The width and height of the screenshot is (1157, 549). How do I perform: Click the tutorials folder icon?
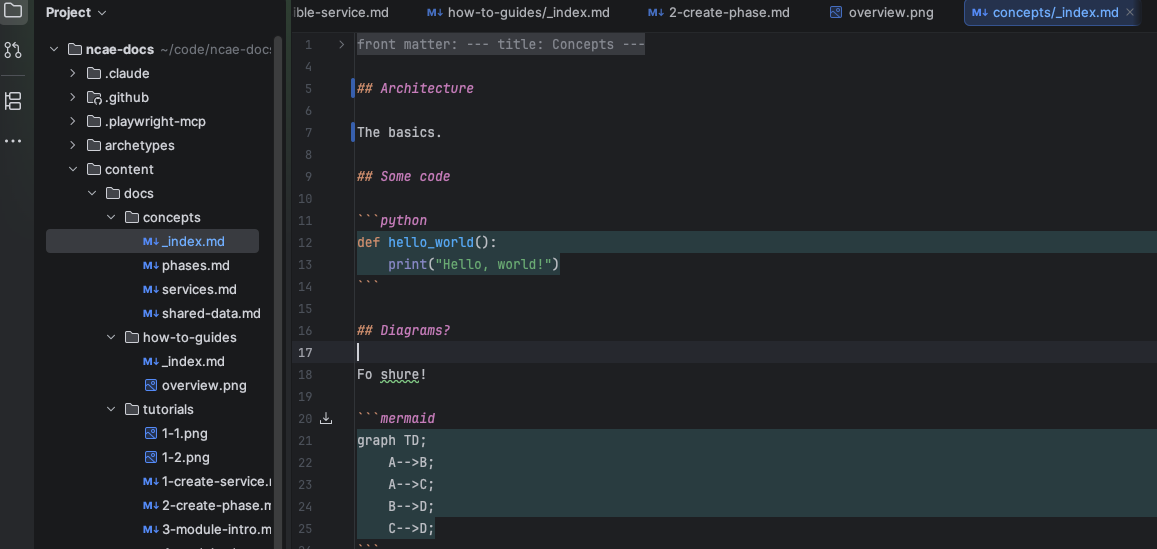pos(132,410)
